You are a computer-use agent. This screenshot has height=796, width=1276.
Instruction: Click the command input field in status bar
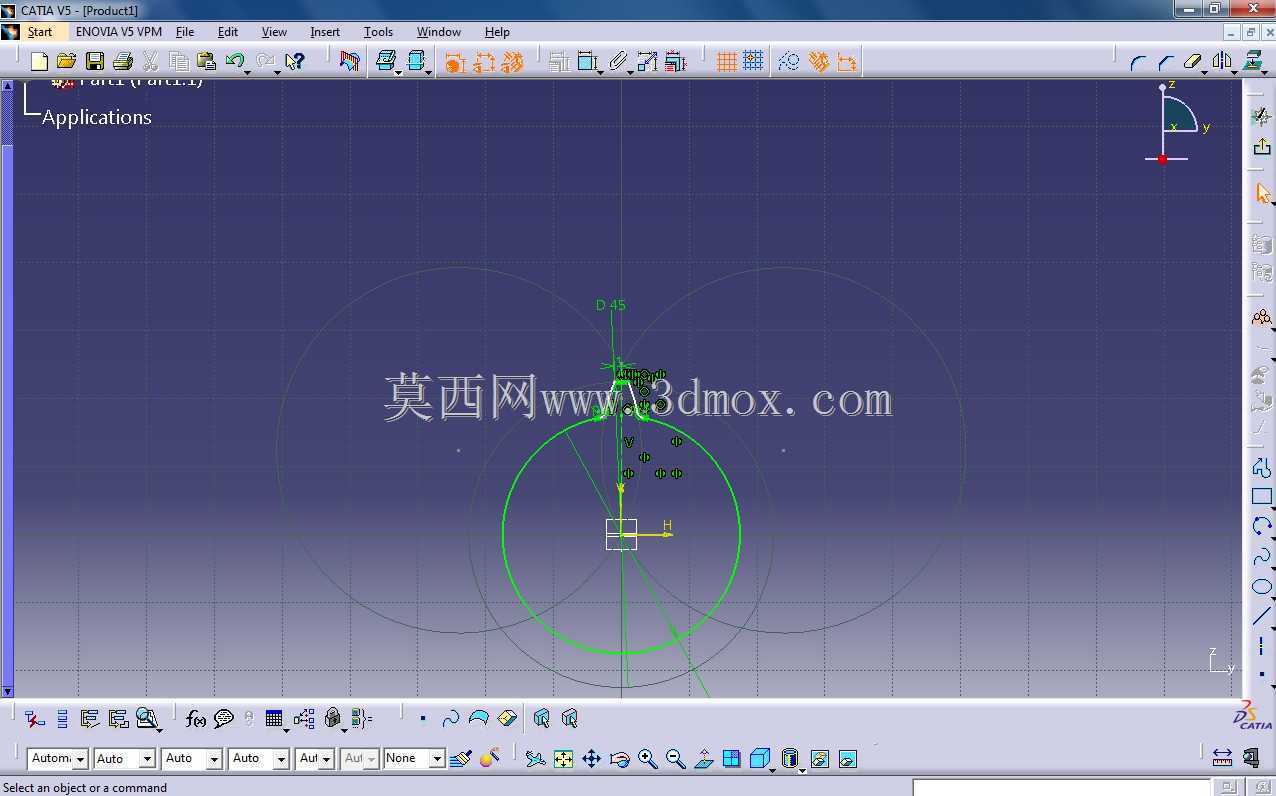pos(1061,787)
